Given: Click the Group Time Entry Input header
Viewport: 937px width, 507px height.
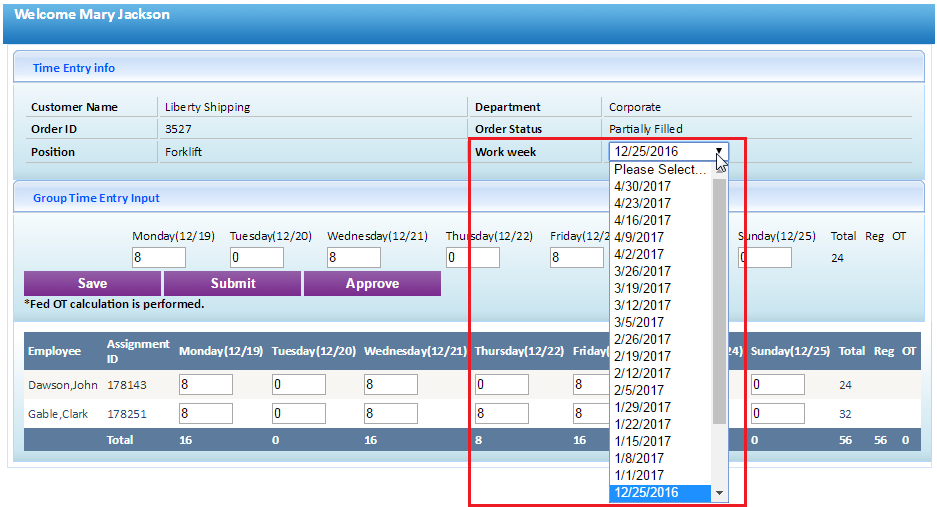Looking at the screenshot, I should [96, 198].
